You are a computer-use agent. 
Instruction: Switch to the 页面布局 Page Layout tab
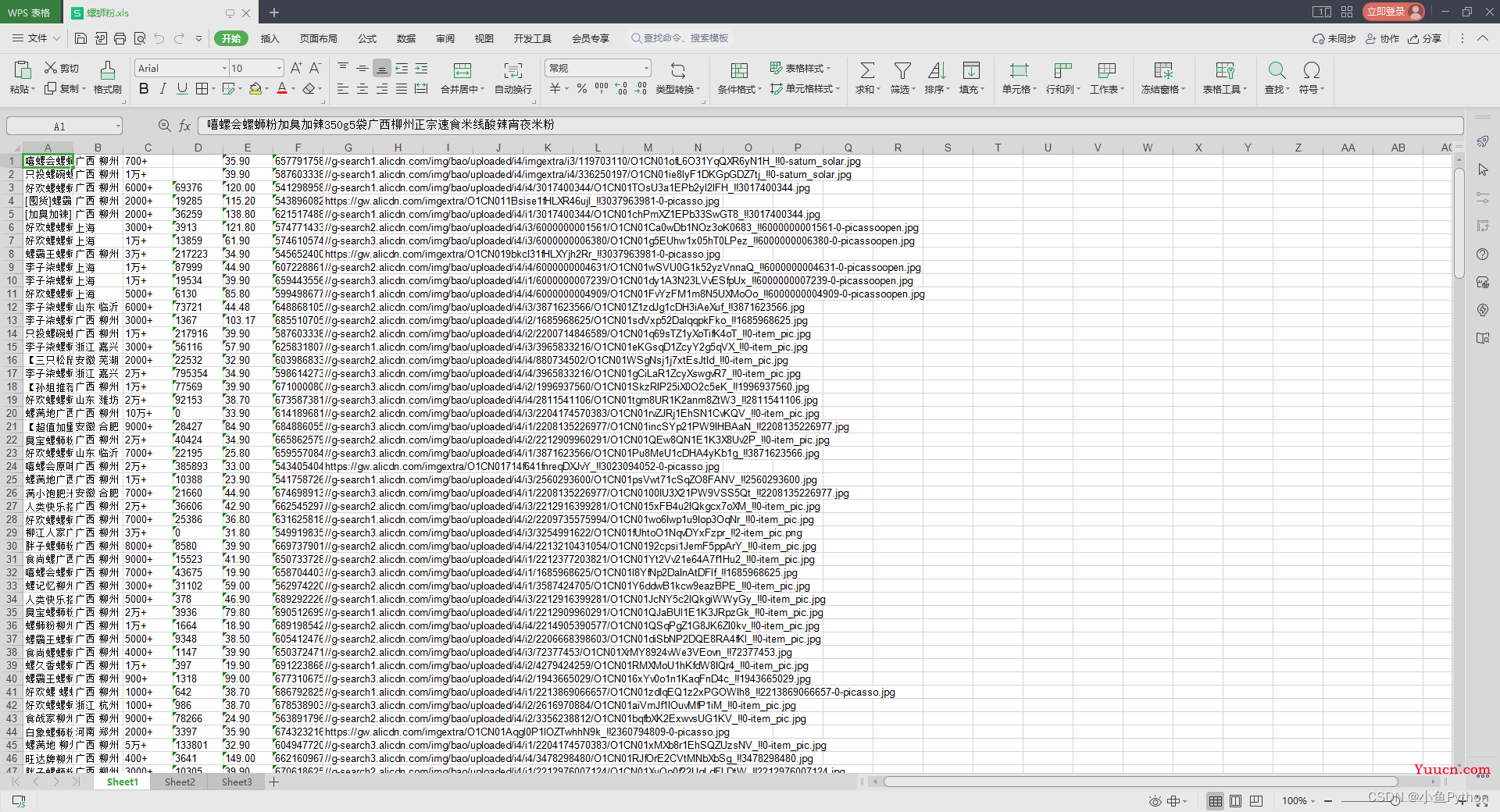click(318, 38)
